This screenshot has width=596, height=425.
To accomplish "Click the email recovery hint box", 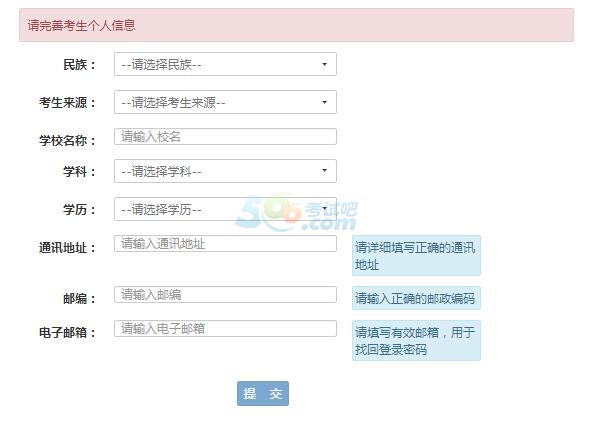I will pyautogui.click(x=416, y=341).
